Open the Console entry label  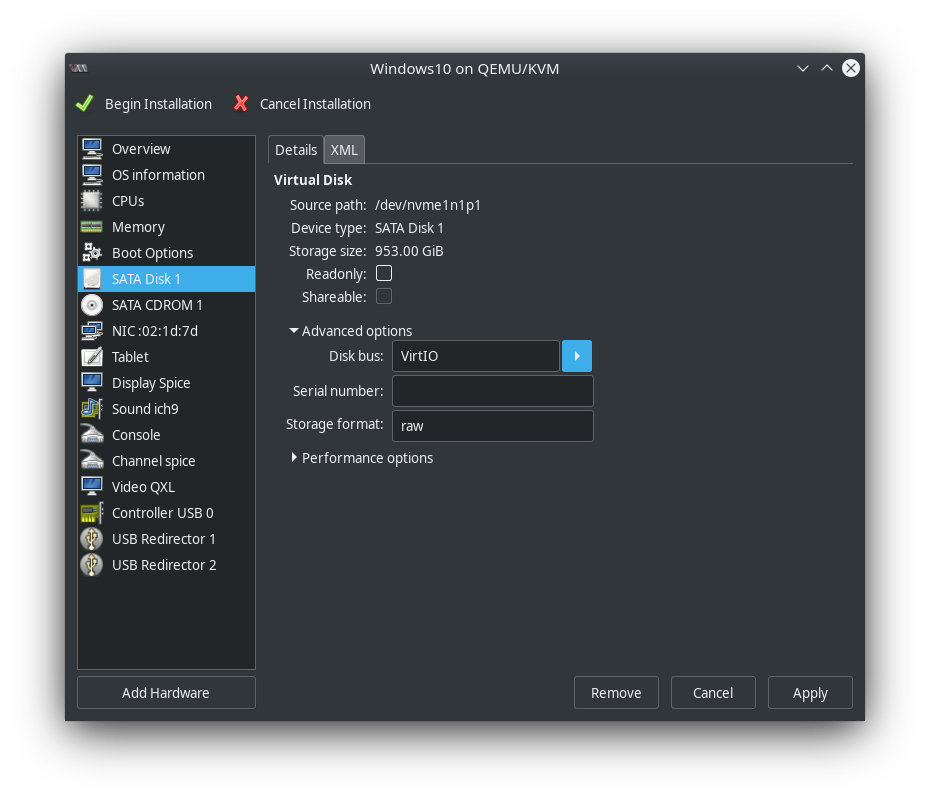tap(136, 435)
